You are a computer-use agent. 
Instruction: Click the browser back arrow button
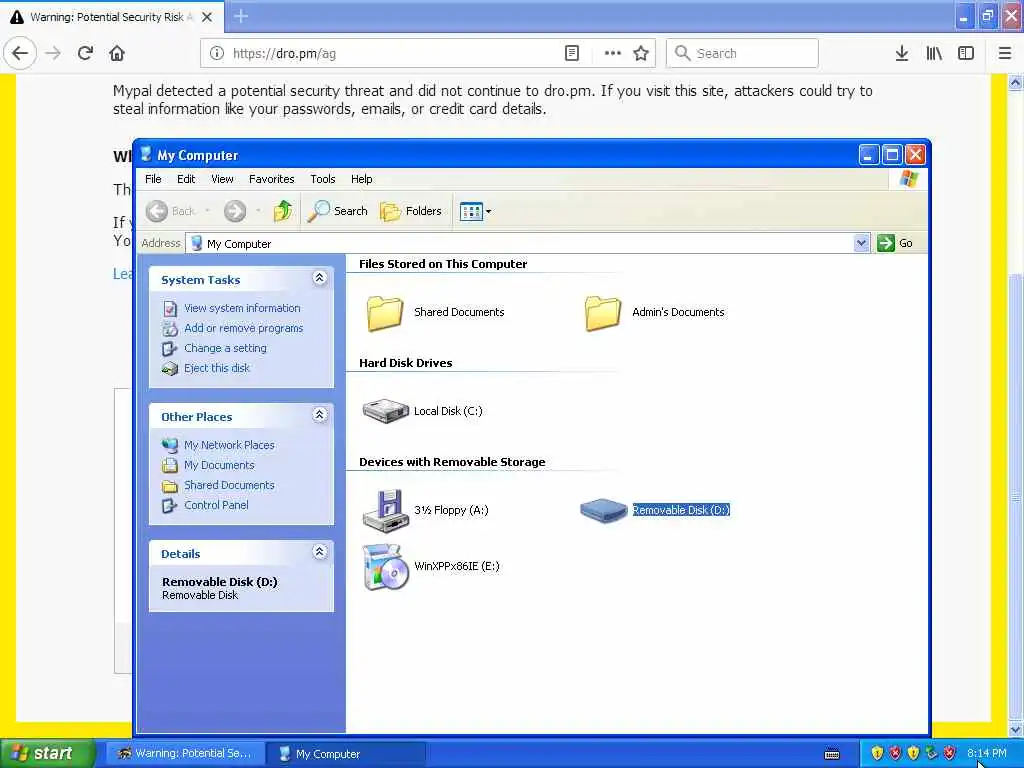point(20,53)
